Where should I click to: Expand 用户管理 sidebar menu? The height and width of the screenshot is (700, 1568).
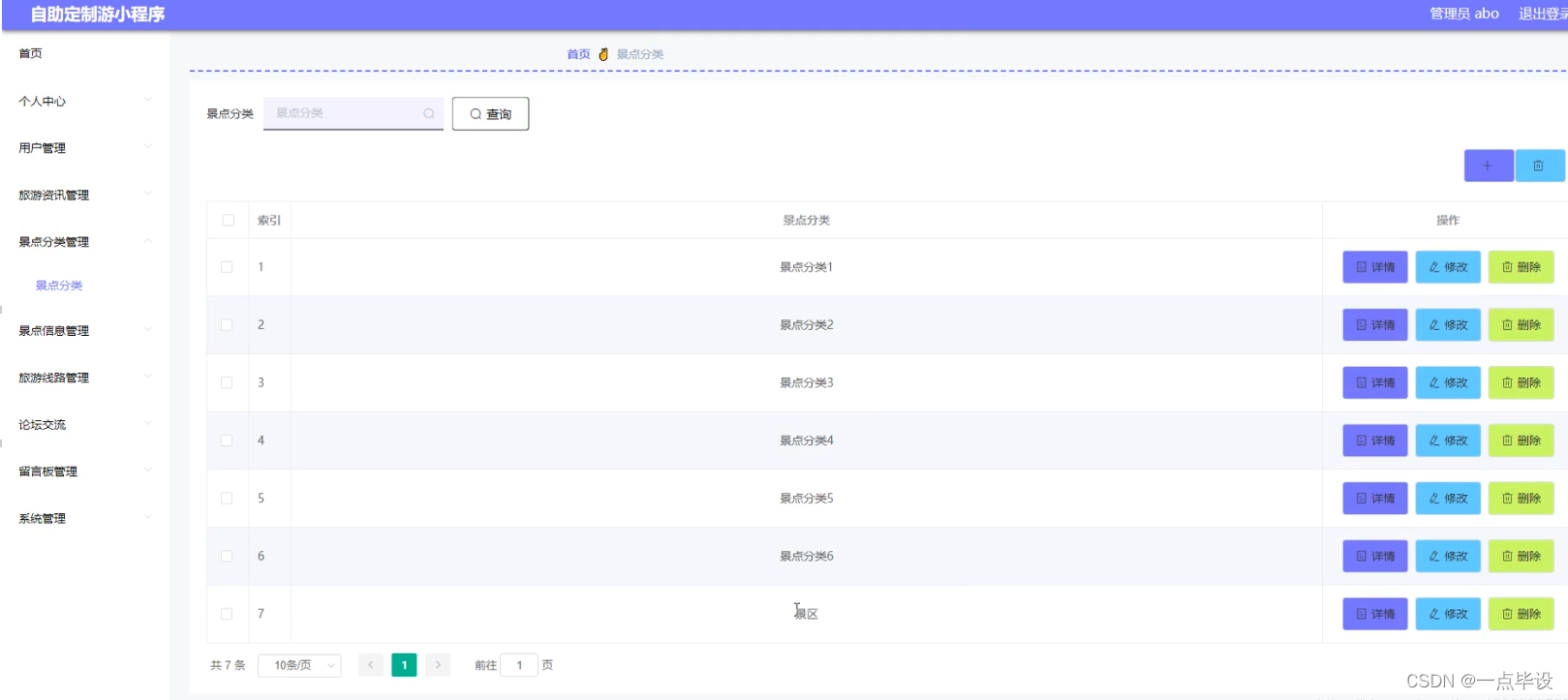[85, 148]
